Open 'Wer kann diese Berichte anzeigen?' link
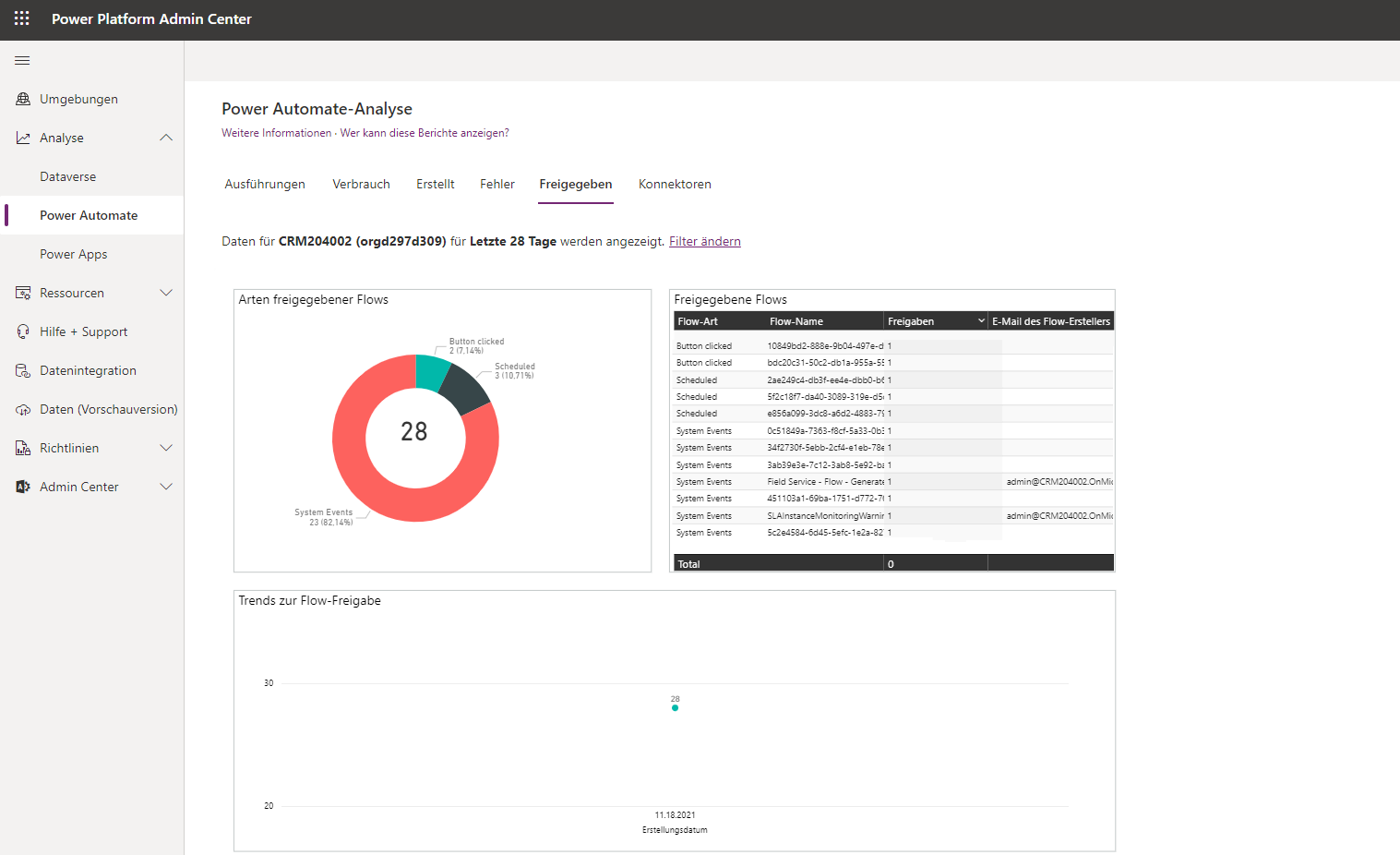This screenshot has width=1400, height=855. (425, 133)
